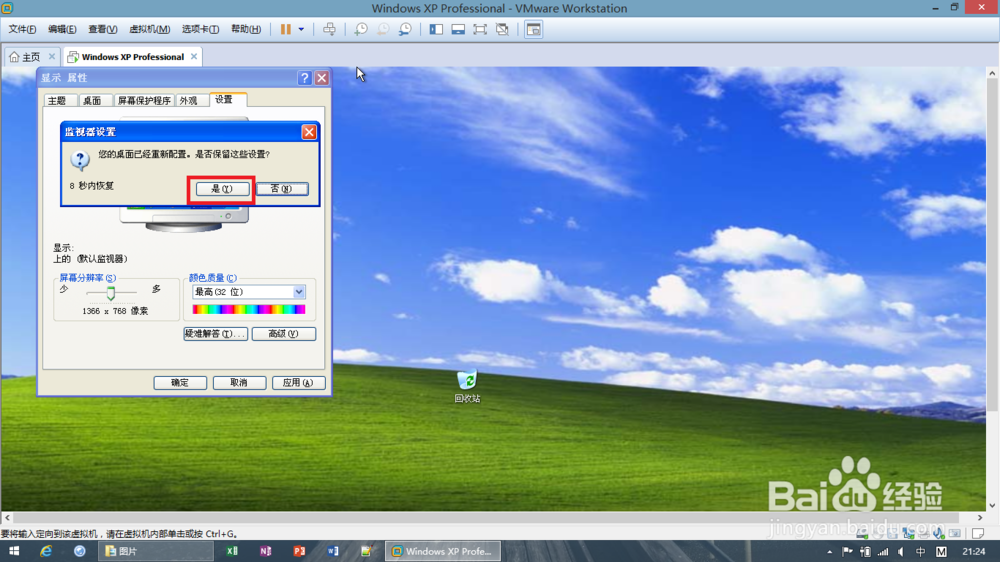The height and width of the screenshot is (562, 1000).
Task: Click the help question mark in 显示 属性
Action: coord(304,78)
